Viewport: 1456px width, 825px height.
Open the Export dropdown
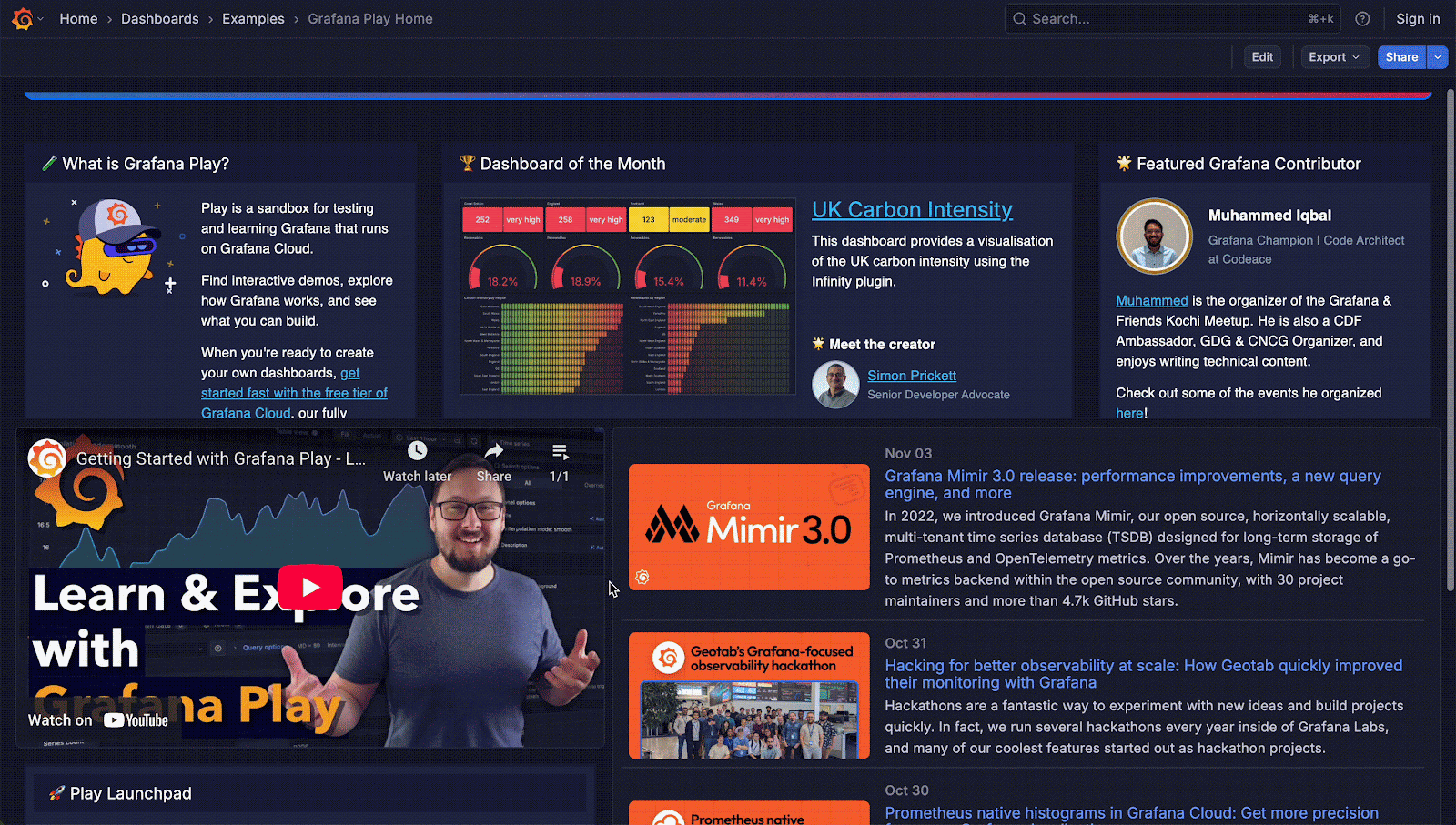tap(1332, 56)
